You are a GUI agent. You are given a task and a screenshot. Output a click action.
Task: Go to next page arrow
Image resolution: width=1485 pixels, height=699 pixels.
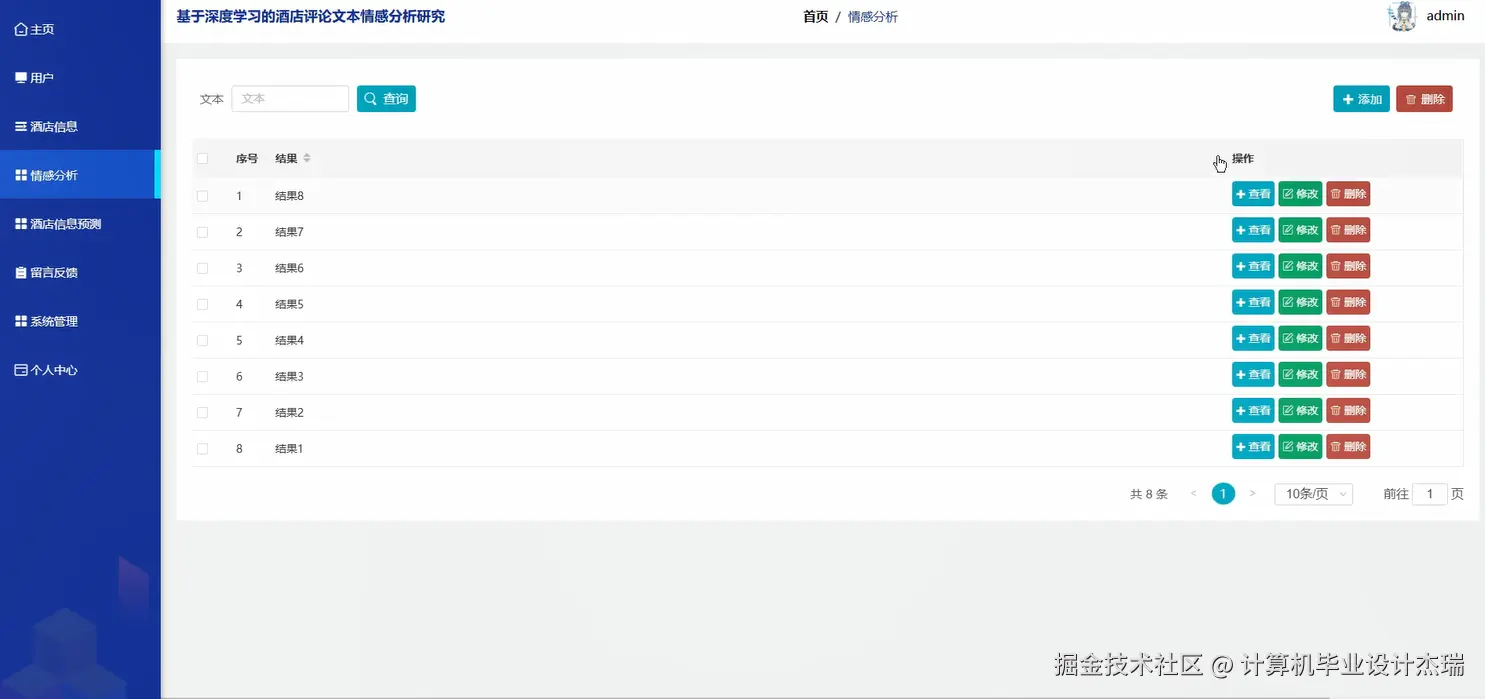pos(1252,494)
